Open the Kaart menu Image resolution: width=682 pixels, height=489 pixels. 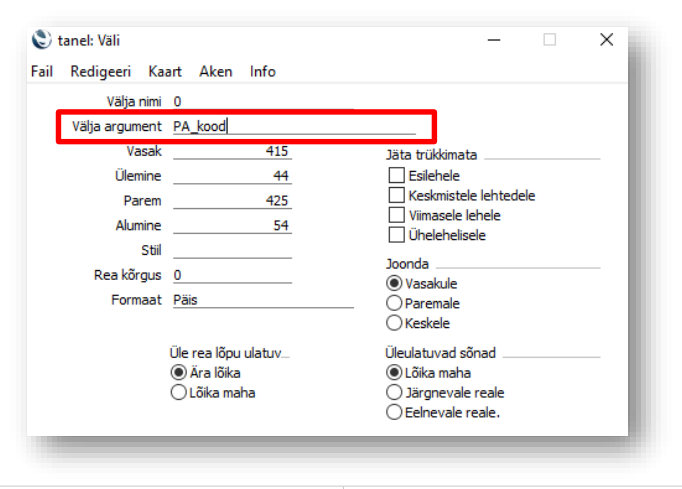(165, 71)
